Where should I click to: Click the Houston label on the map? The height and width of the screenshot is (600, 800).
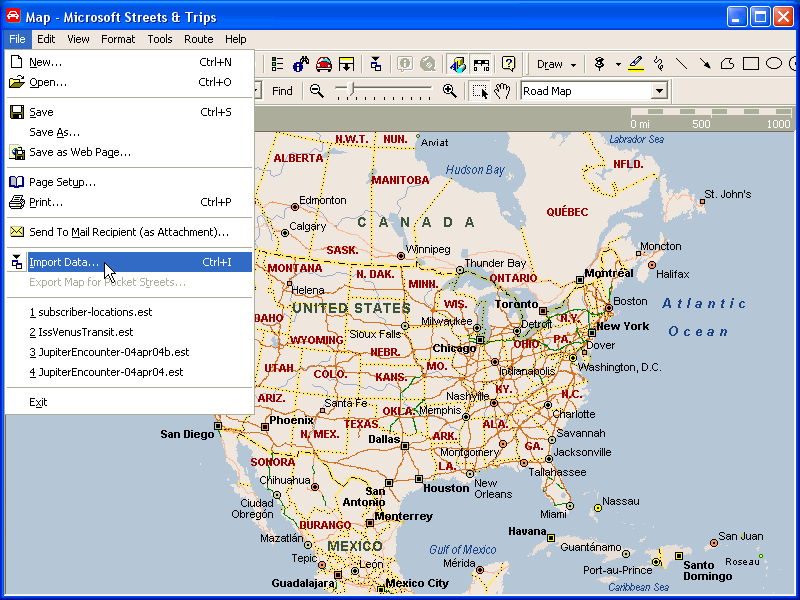pos(446,488)
